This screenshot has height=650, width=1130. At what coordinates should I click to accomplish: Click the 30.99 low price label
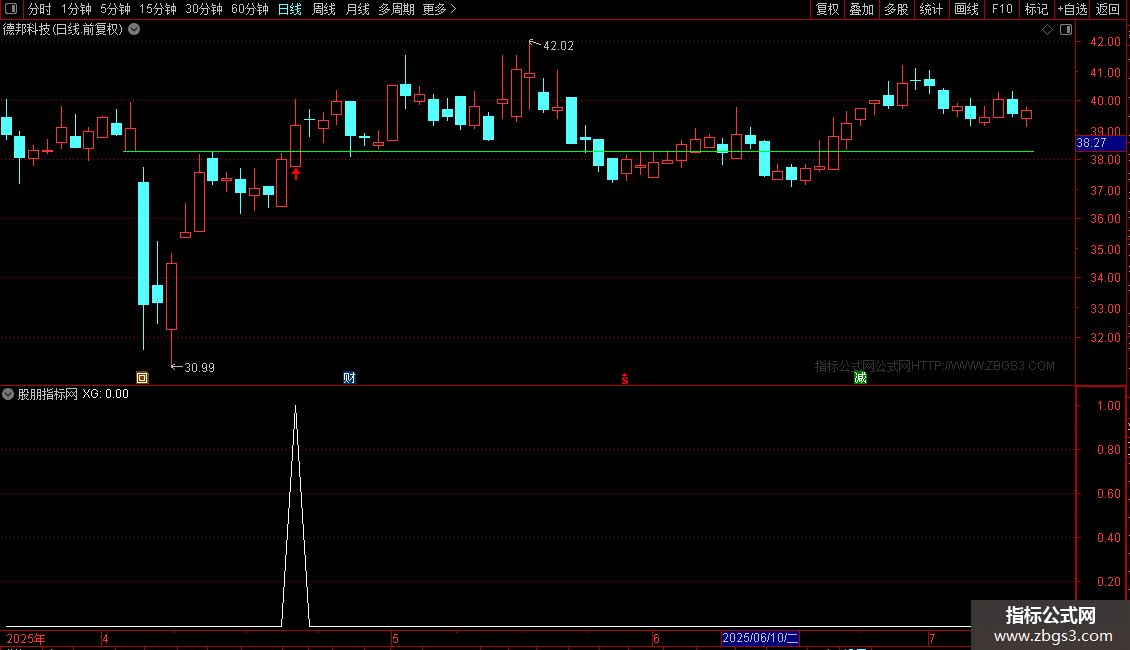(x=199, y=368)
